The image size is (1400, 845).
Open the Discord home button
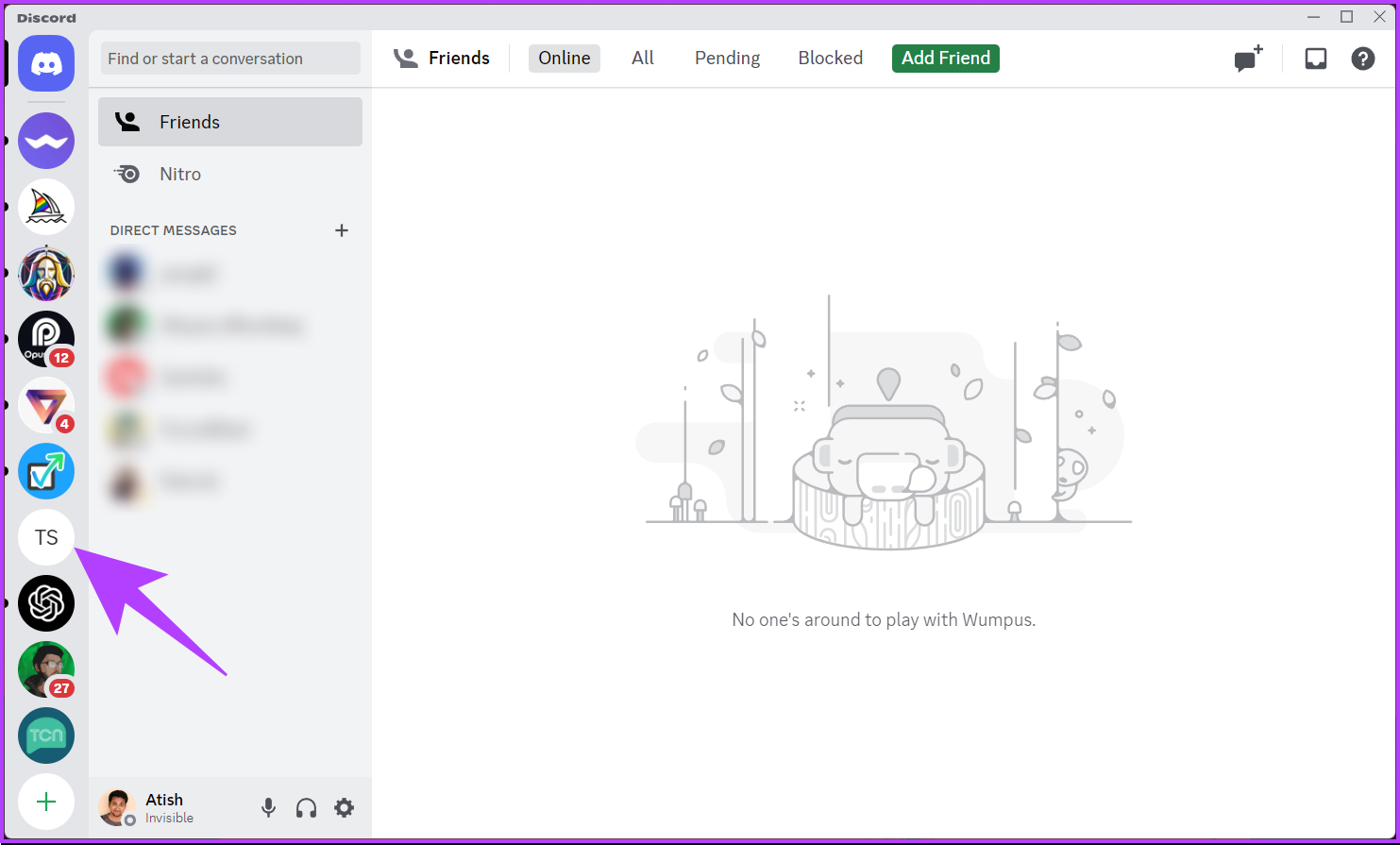tap(46, 63)
